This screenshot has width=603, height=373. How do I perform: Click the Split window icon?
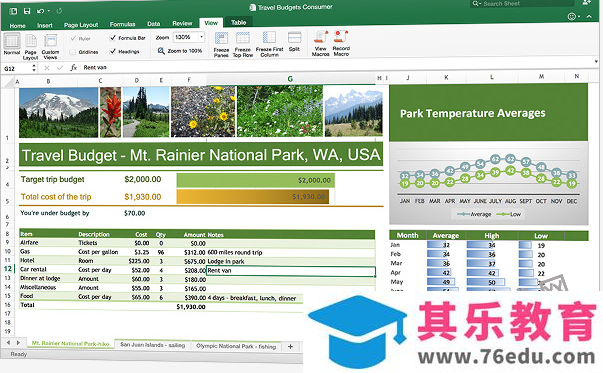(x=295, y=38)
